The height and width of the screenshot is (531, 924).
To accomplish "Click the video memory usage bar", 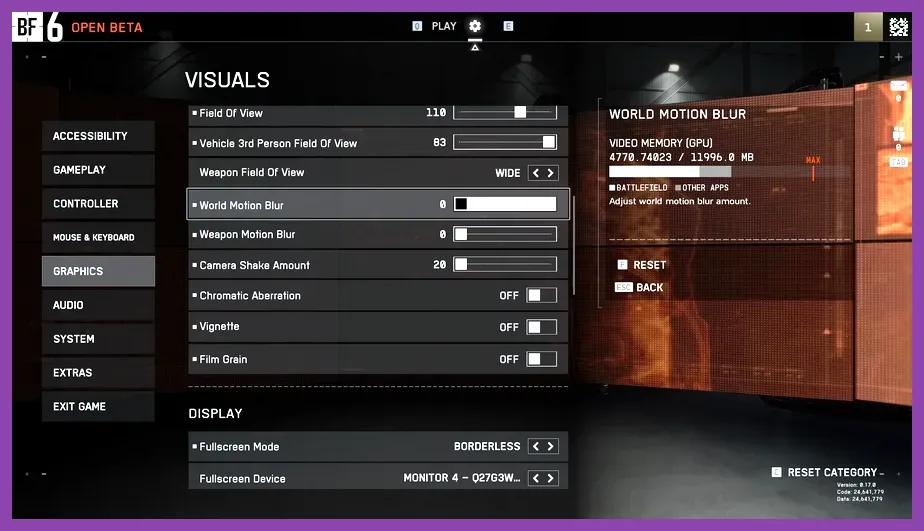I will click(x=730, y=172).
